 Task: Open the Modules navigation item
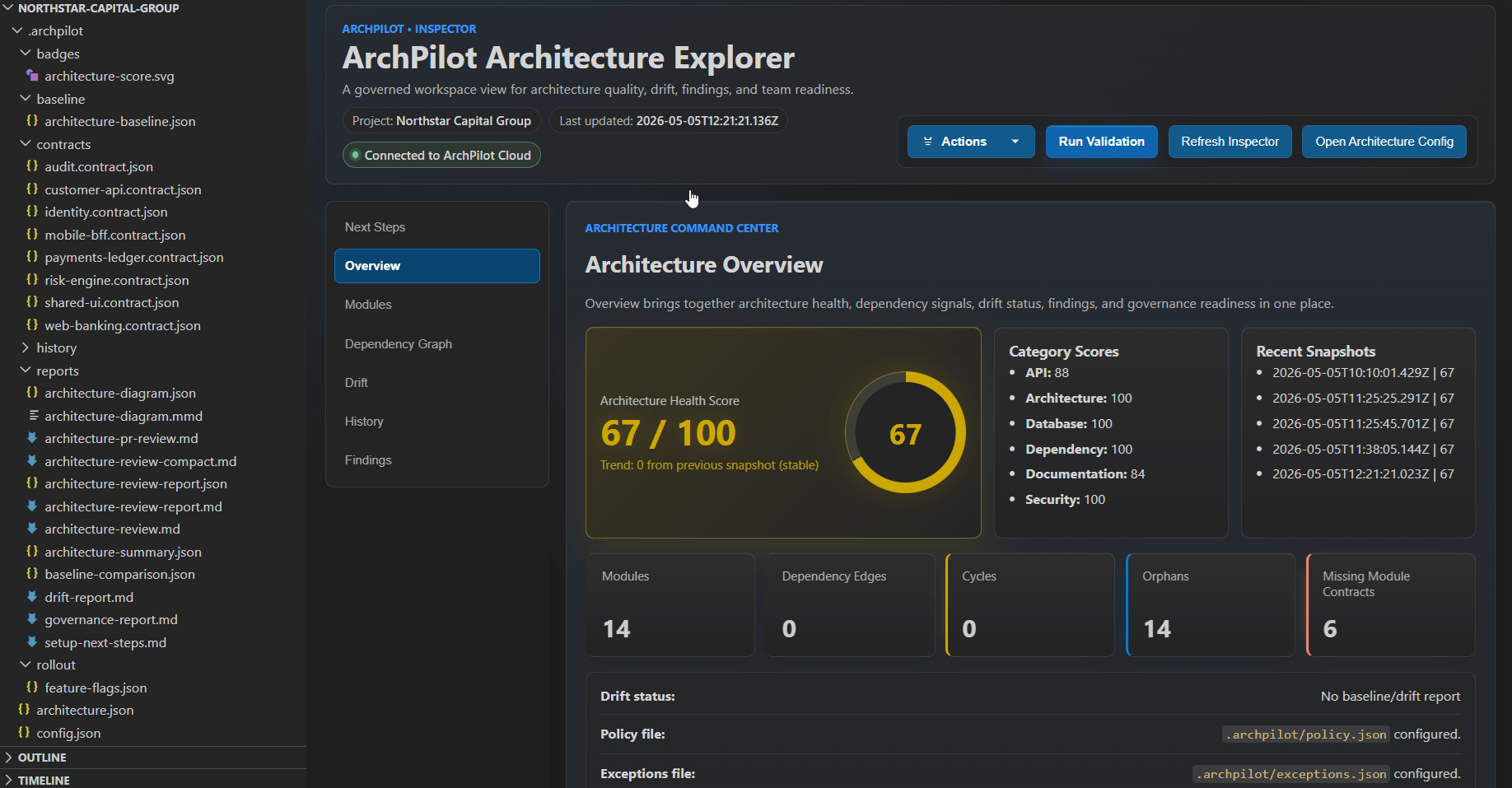click(x=437, y=305)
